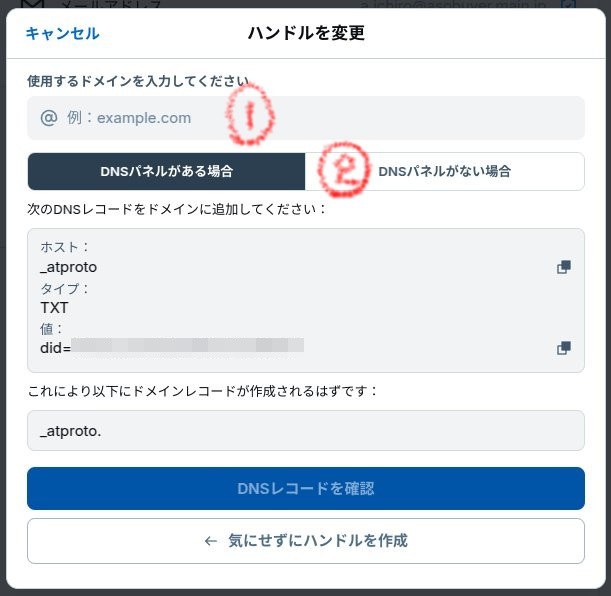This screenshot has height=596, width=611.
Task: Cancel with the キャンセル link
Action: point(62,34)
